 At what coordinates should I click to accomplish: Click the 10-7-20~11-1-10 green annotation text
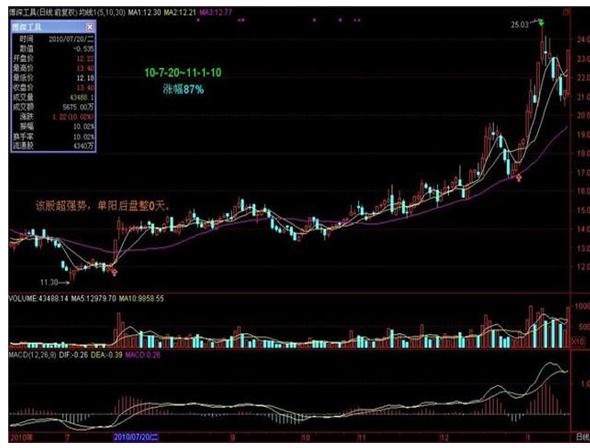click(x=183, y=73)
